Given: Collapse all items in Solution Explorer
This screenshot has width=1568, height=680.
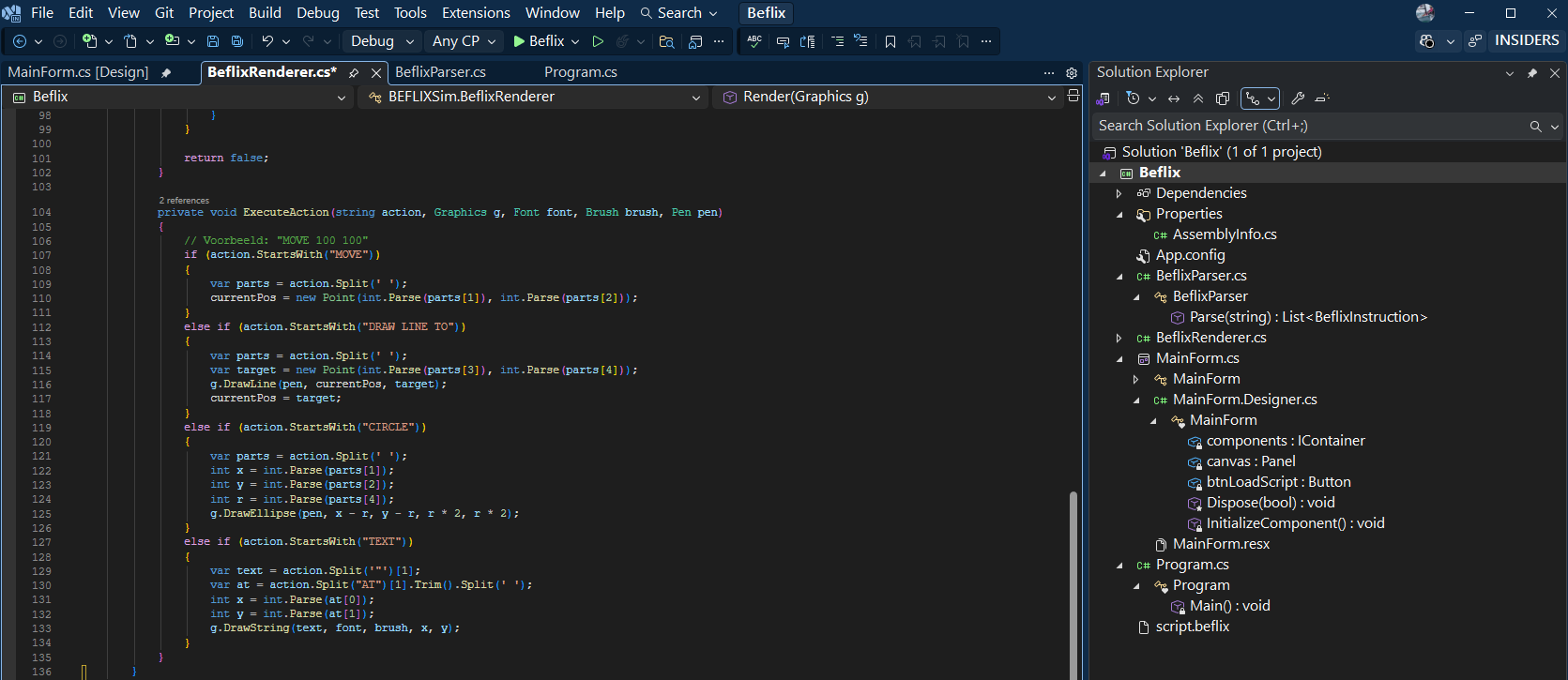Looking at the screenshot, I should pos(1198,98).
